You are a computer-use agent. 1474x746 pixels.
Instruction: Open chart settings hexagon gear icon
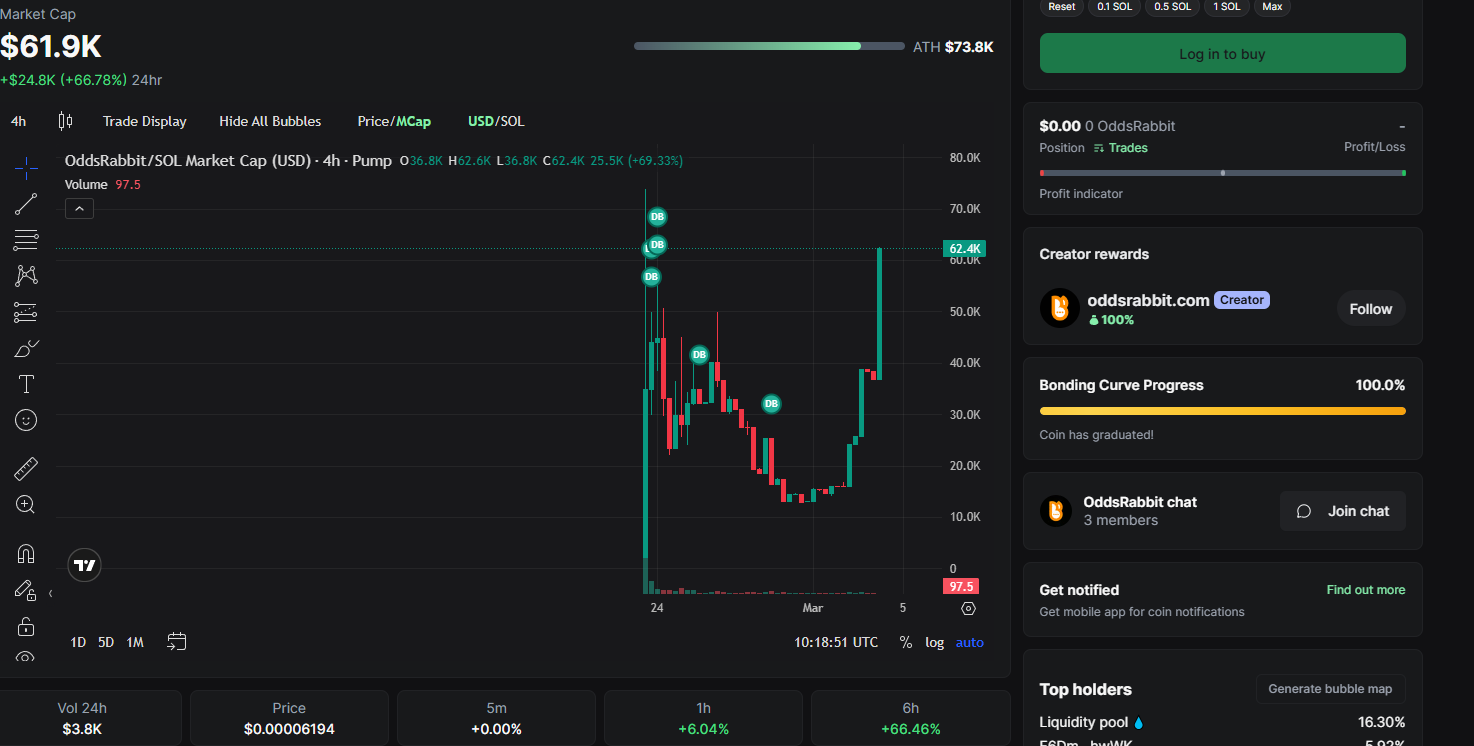967,608
